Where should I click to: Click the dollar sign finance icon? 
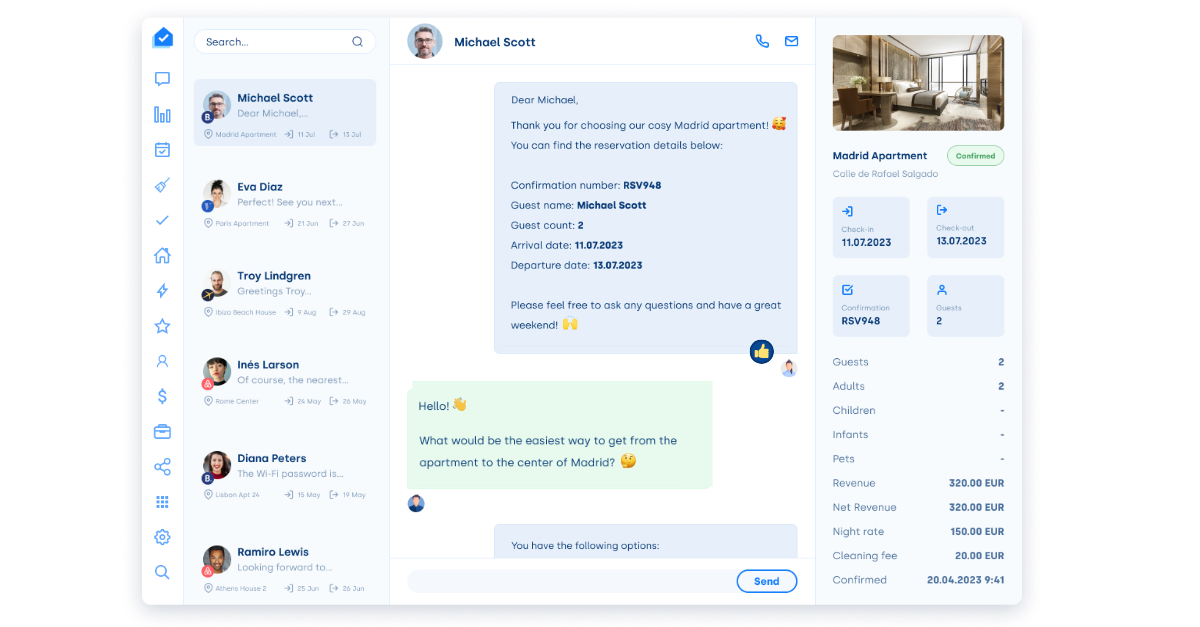tap(162, 396)
